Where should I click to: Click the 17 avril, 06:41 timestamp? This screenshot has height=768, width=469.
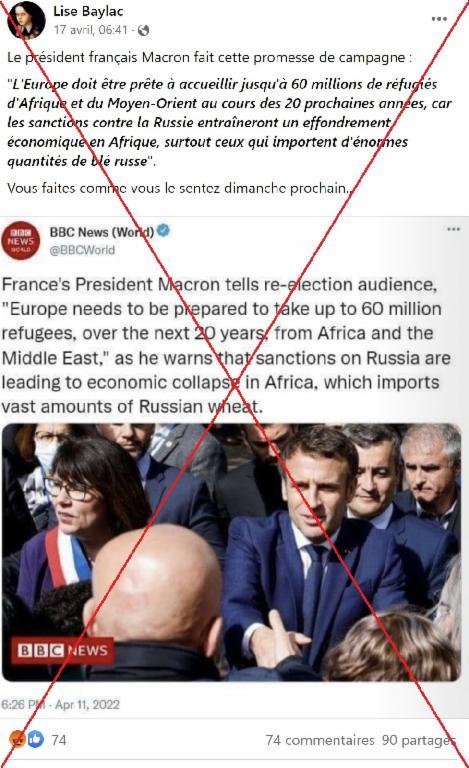pyautogui.click(x=91, y=30)
